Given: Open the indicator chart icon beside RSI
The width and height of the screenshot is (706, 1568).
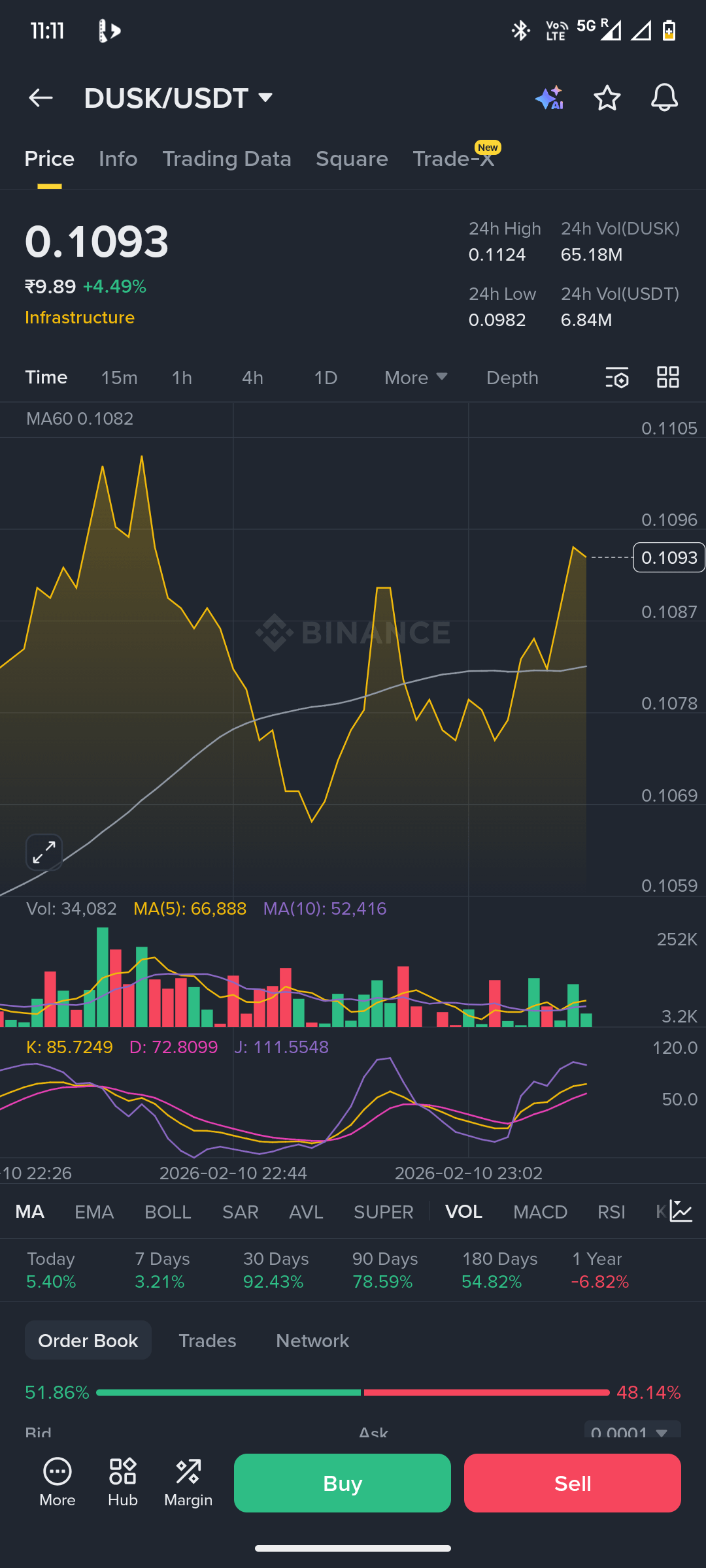Looking at the screenshot, I should click(681, 1211).
